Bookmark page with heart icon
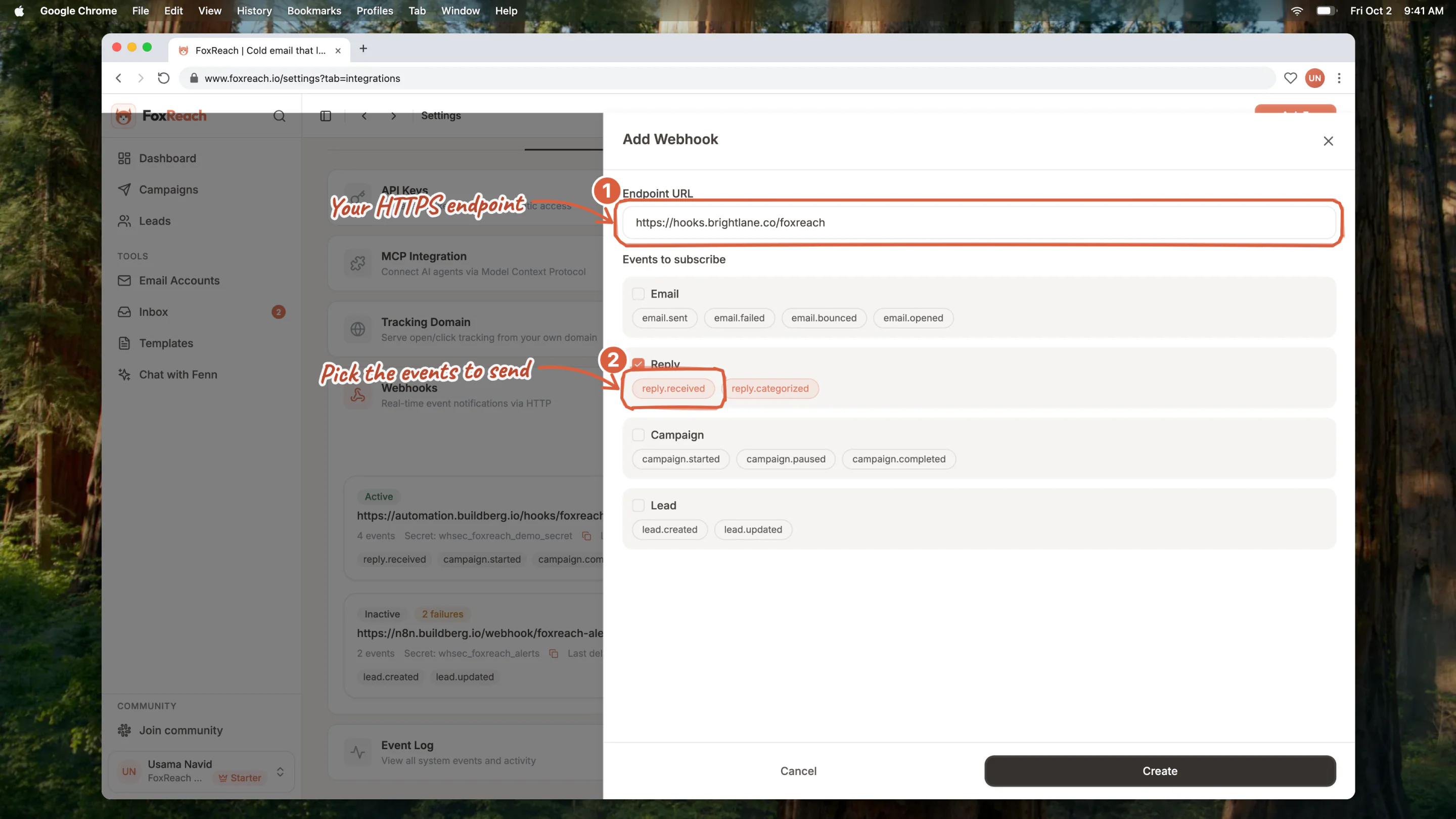Screen dimensions: 1456x819 1290,78
